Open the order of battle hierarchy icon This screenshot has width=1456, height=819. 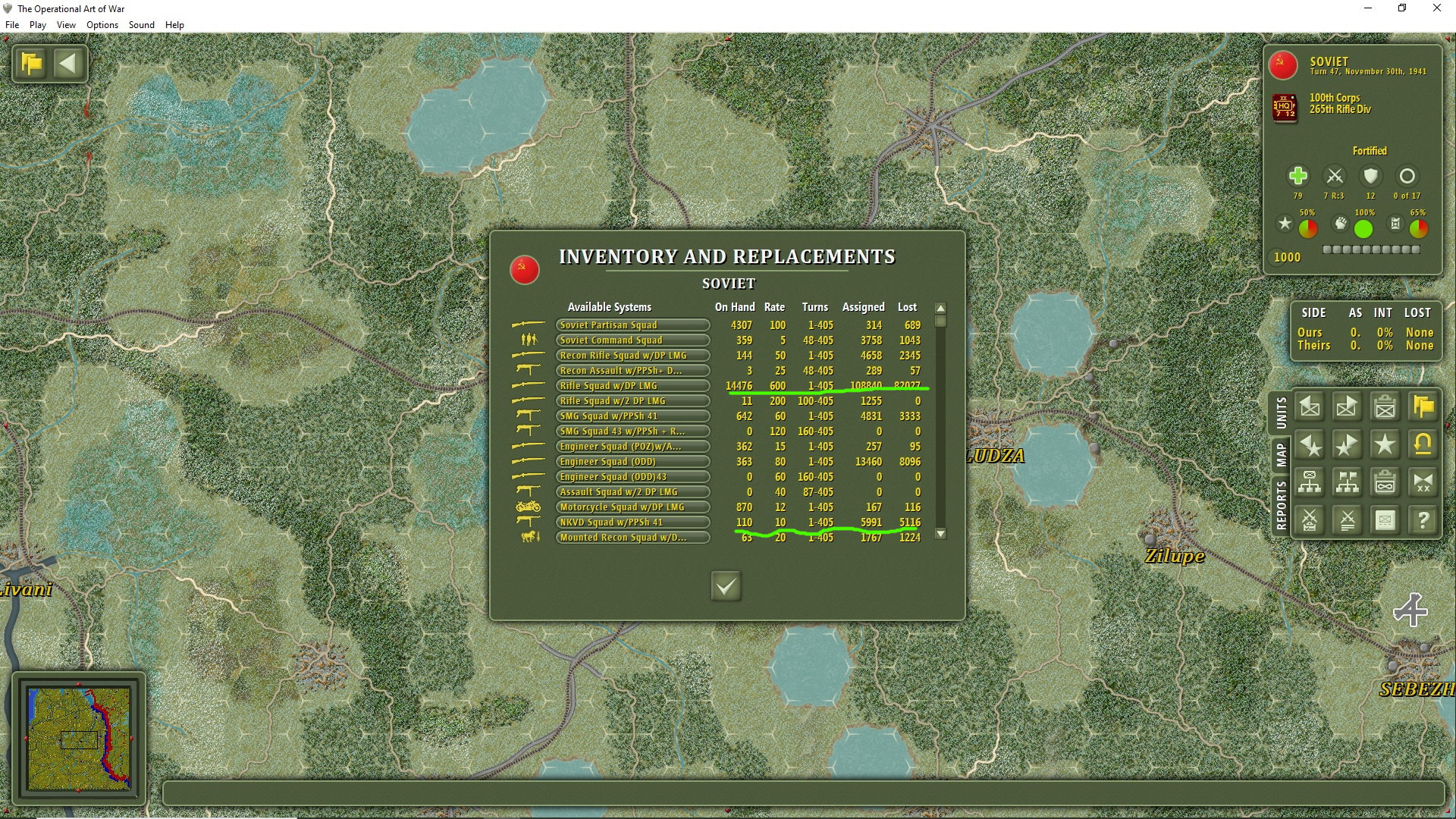(1310, 482)
